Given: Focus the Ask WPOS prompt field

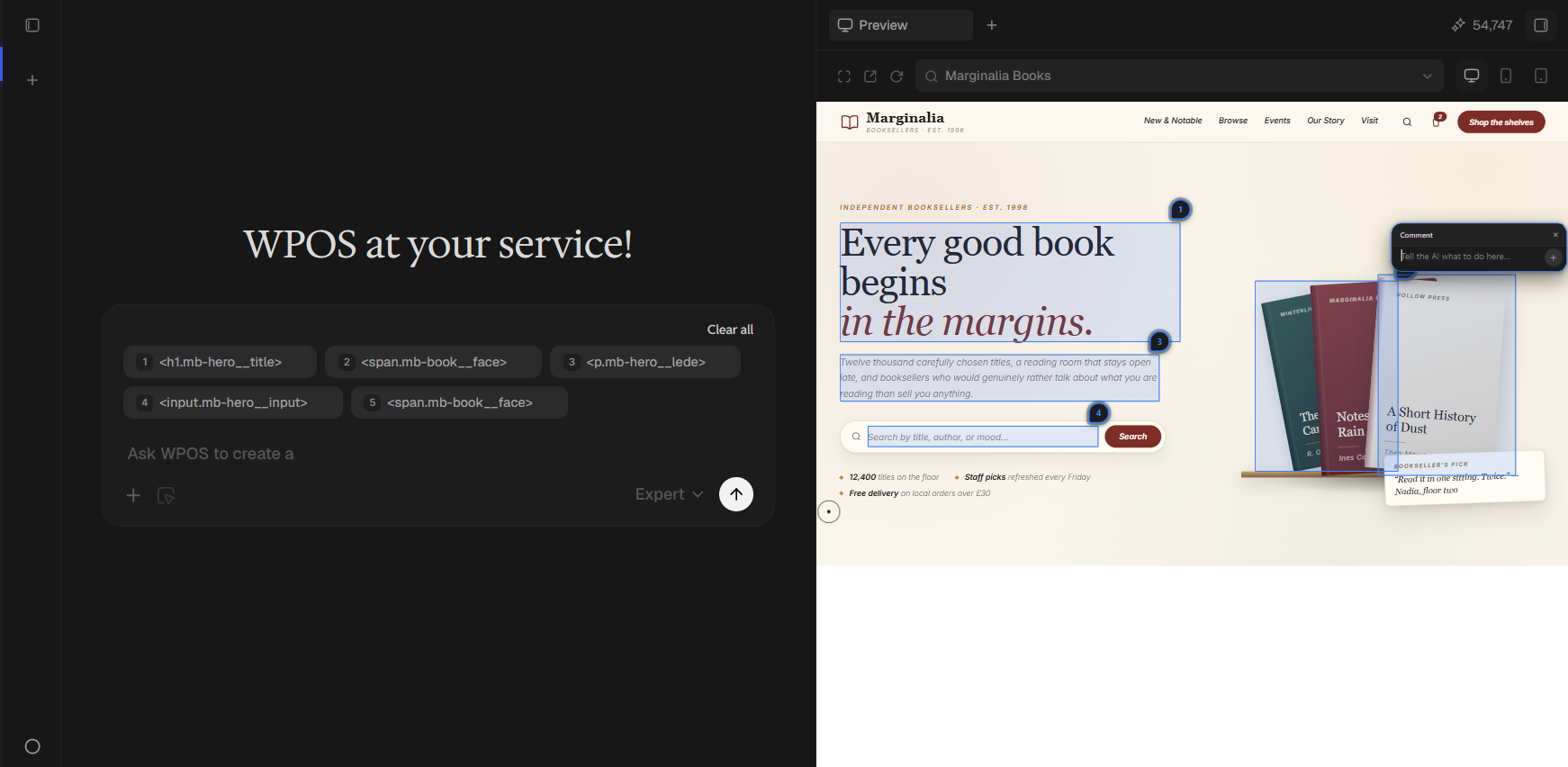Looking at the screenshot, I should point(438,454).
